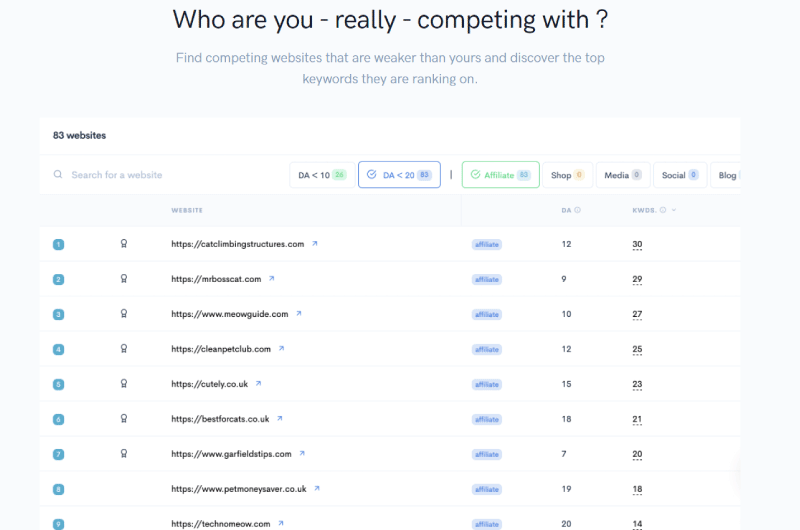Open https://bestforcats.co.uk website link
Screen dimensions: 800x530
click(220, 419)
